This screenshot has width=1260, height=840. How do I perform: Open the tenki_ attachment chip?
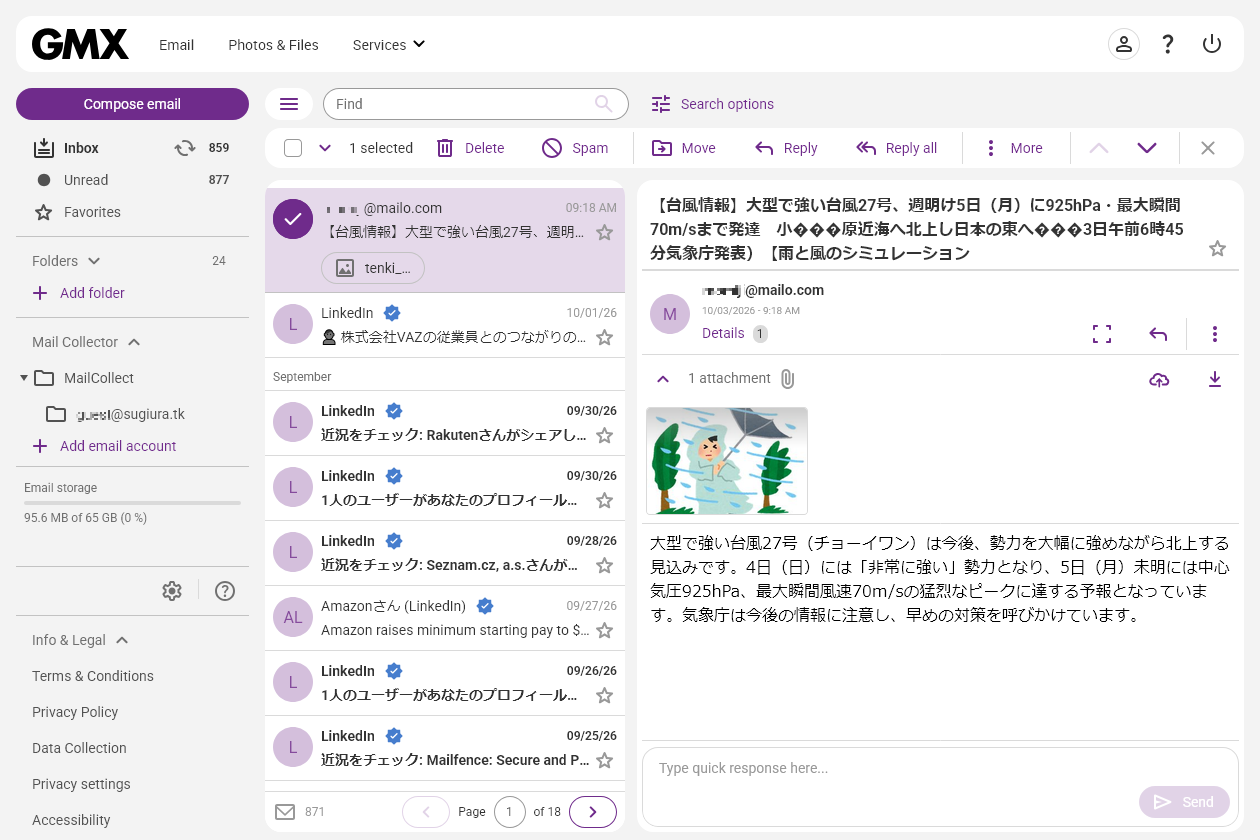[x=373, y=268]
